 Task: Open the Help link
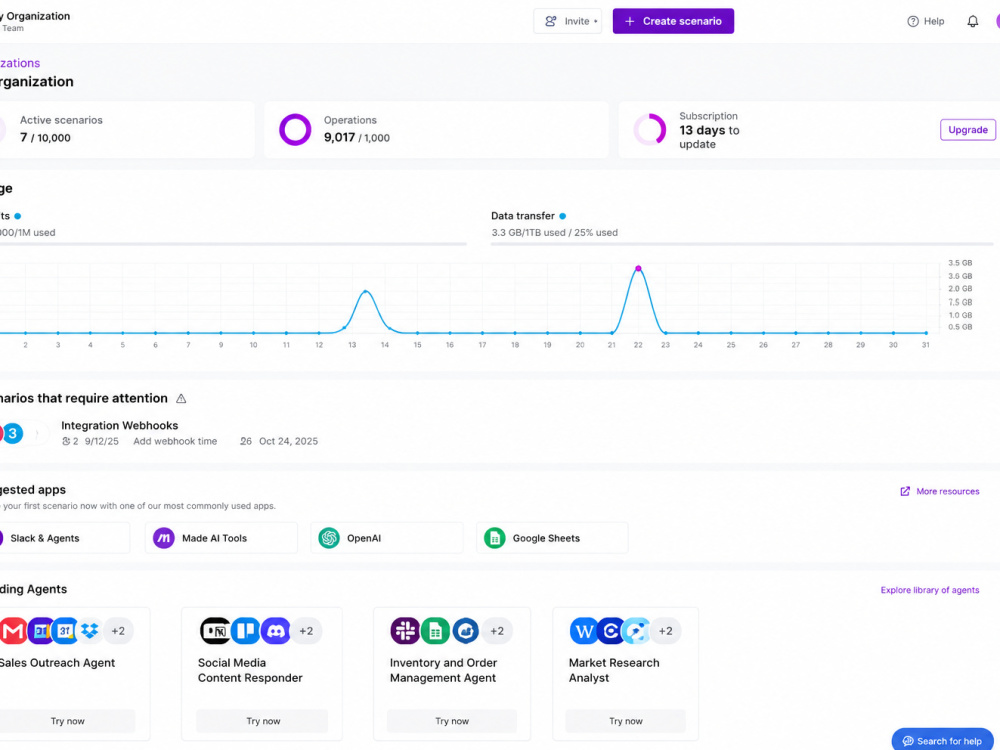(x=925, y=21)
